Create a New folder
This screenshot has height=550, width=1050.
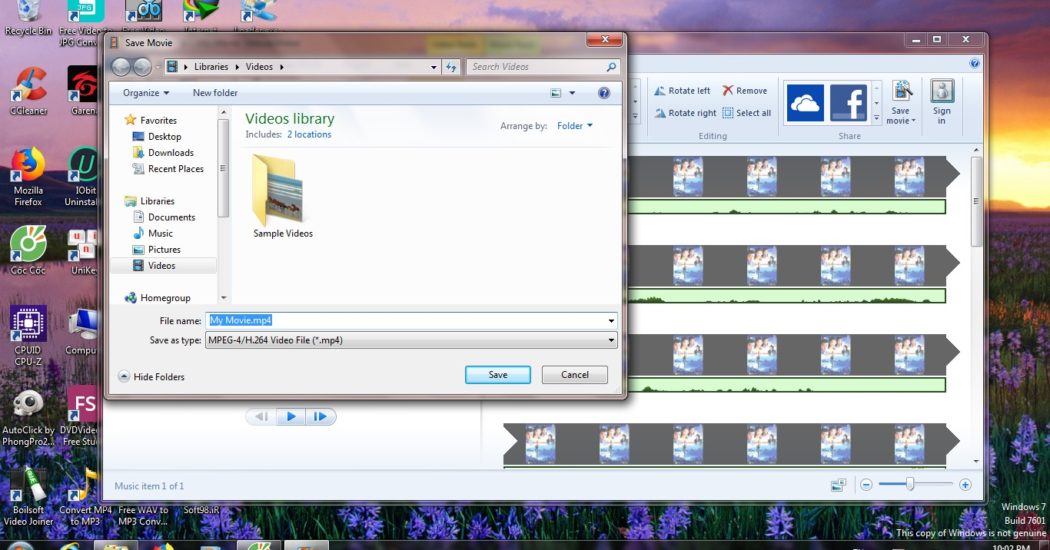[215, 93]
